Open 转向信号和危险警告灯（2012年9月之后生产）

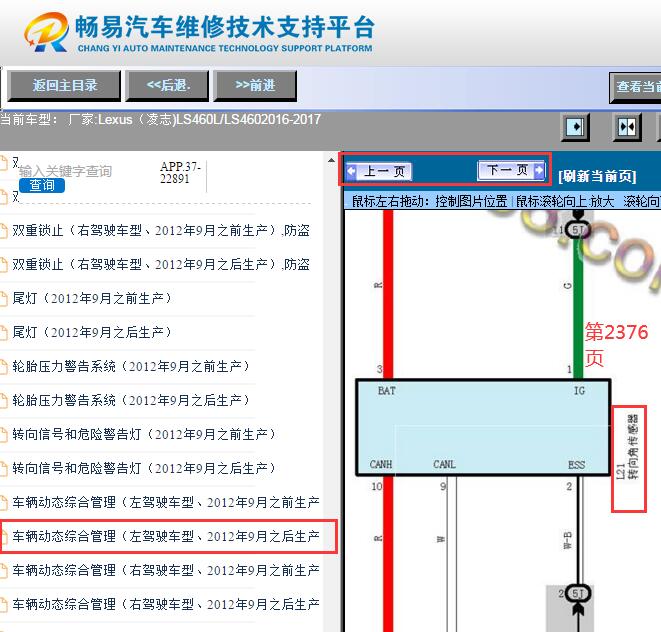point(144,468)
